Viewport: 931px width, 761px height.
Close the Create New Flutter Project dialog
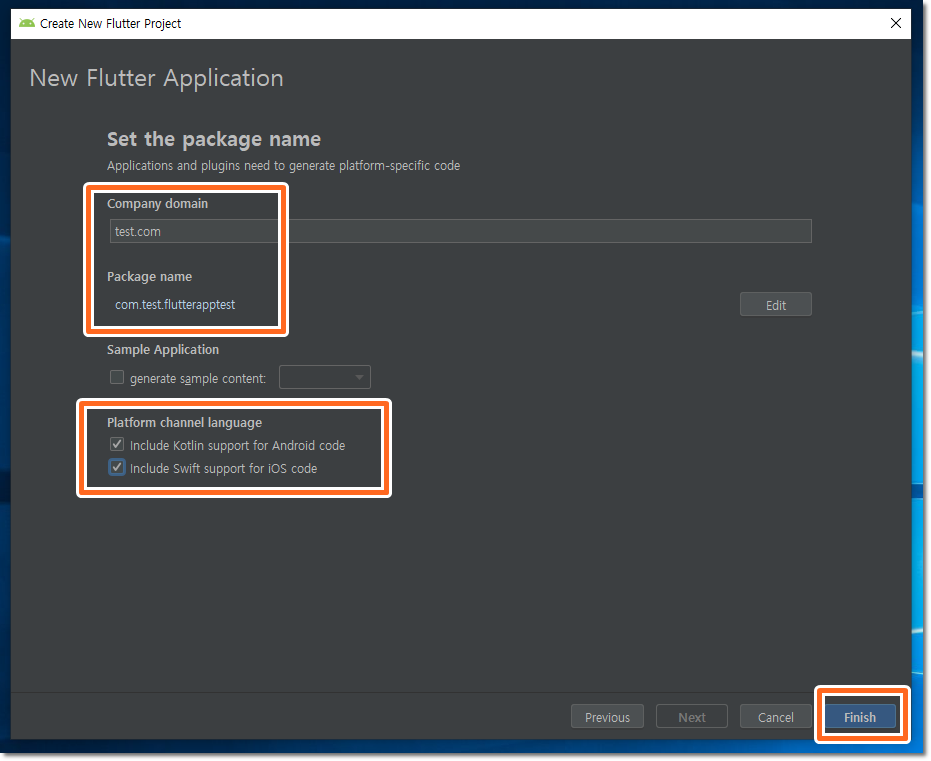pyautogui.click(x=895, y=23)
